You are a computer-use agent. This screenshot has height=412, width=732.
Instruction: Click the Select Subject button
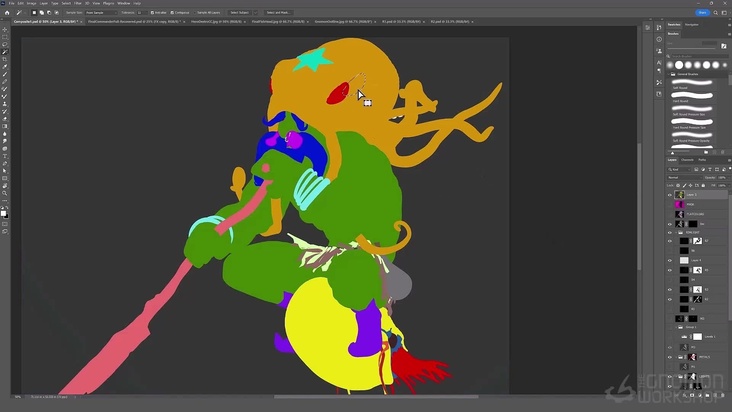click(x=239, y=13)
